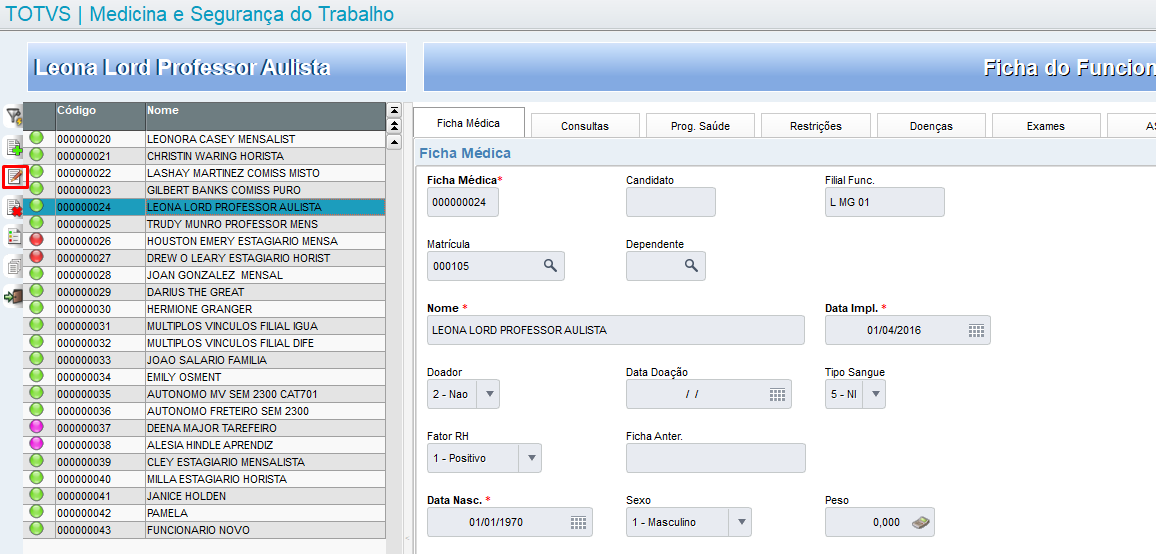Select row DARIUS THE GREAT
The height and width of the screenshot is (554, 1156).
tap(204, 291)
